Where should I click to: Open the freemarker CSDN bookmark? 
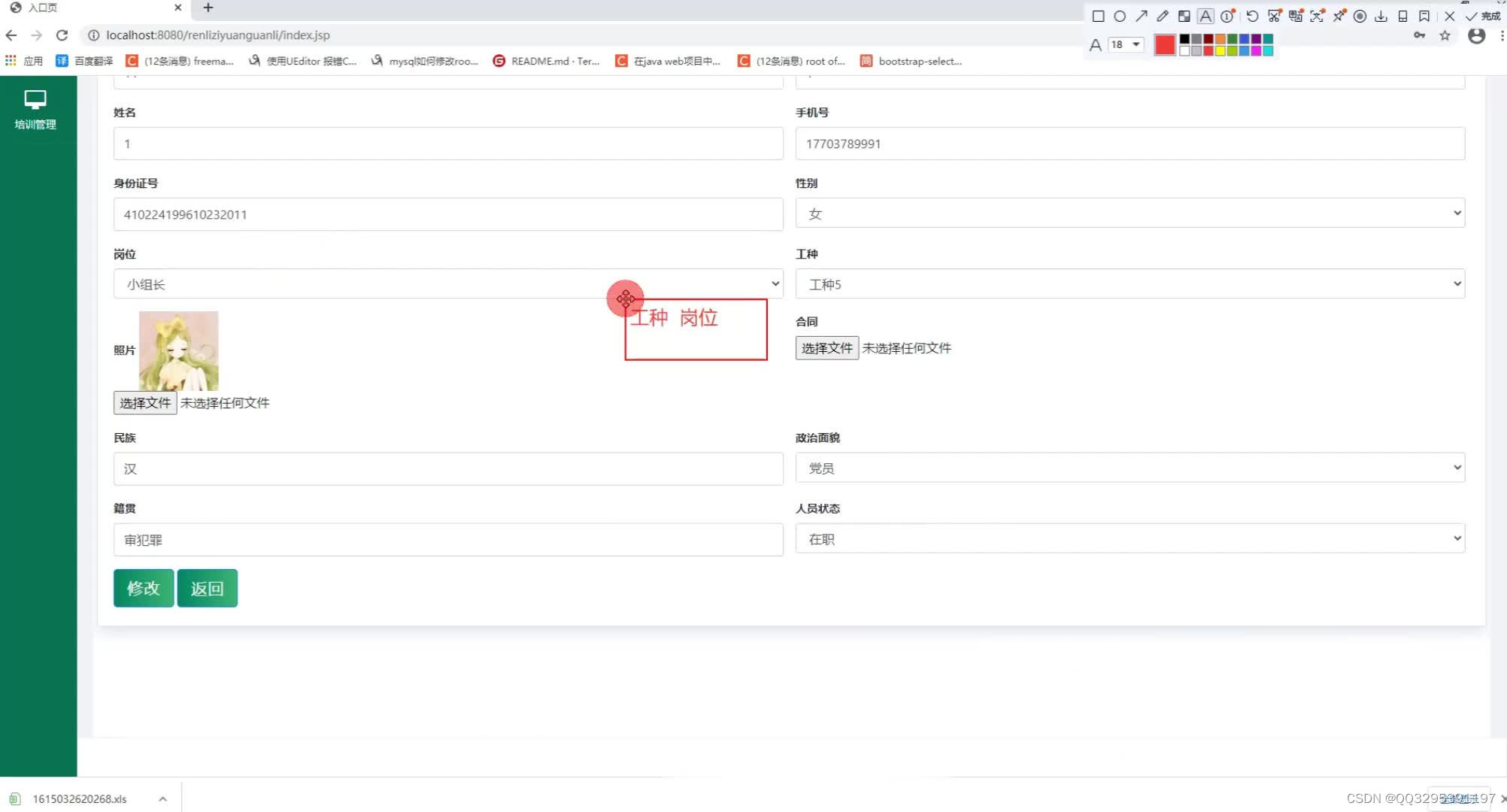(x=180, y=61)
